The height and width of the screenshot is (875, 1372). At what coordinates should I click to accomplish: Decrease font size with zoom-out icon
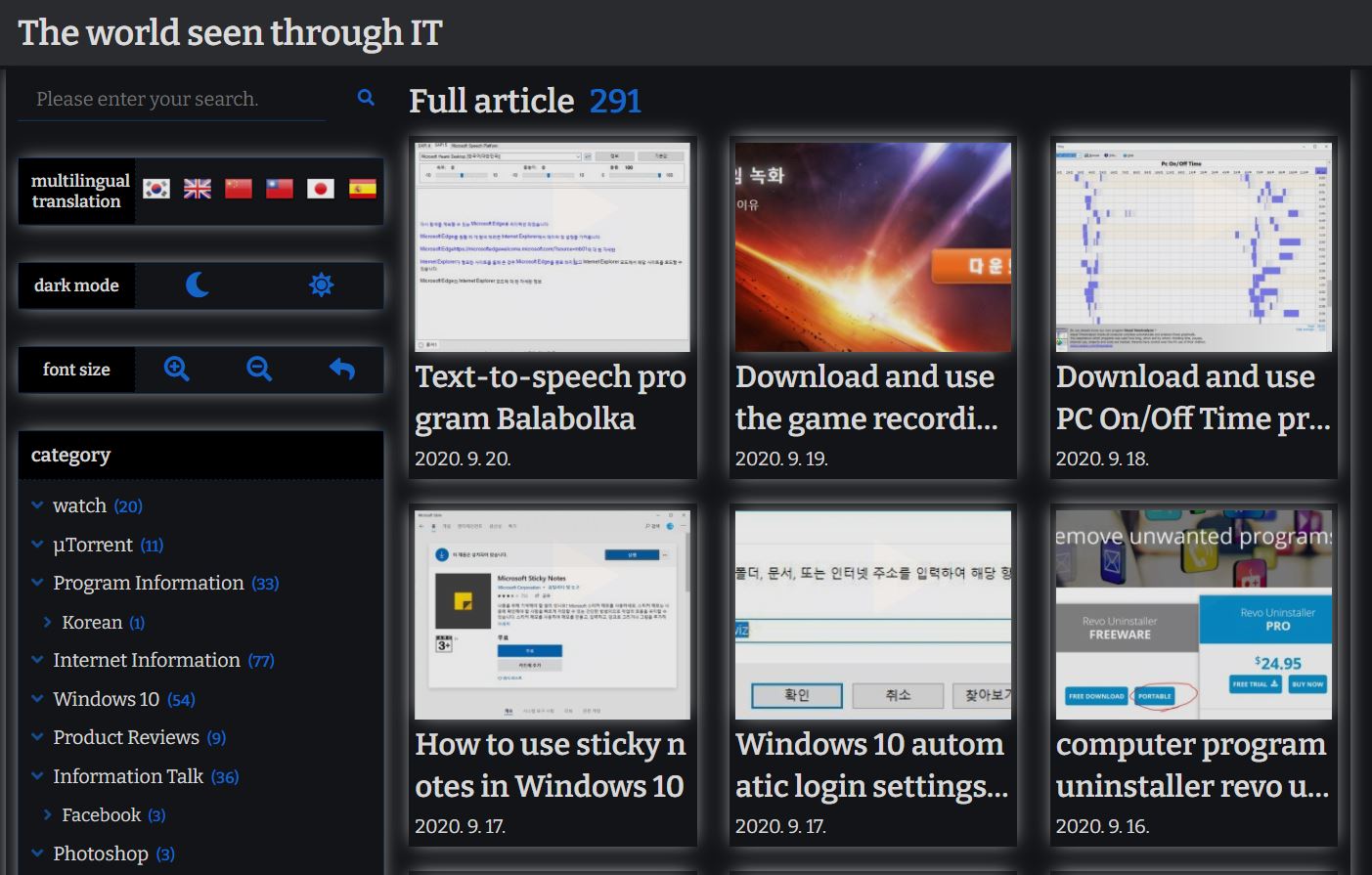[x=259, y=369]
